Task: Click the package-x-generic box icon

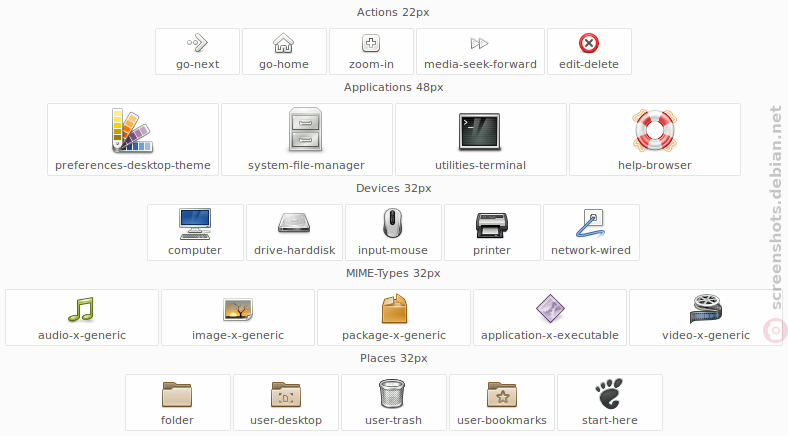Action: 395,308
